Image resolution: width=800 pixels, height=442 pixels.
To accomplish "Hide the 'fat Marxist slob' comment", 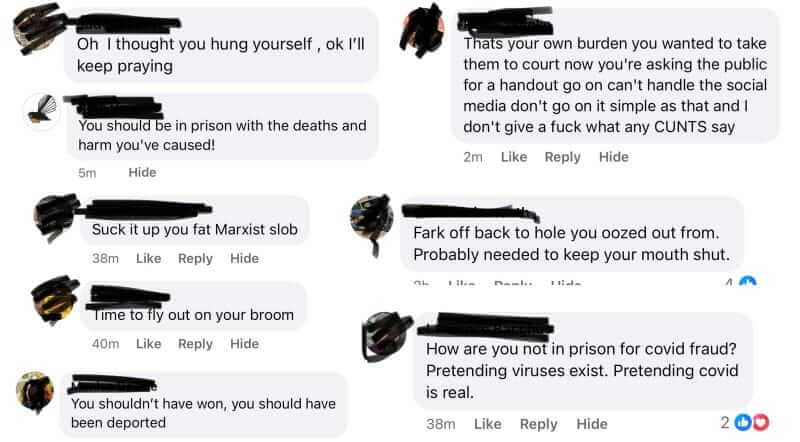I will point(244,258).
